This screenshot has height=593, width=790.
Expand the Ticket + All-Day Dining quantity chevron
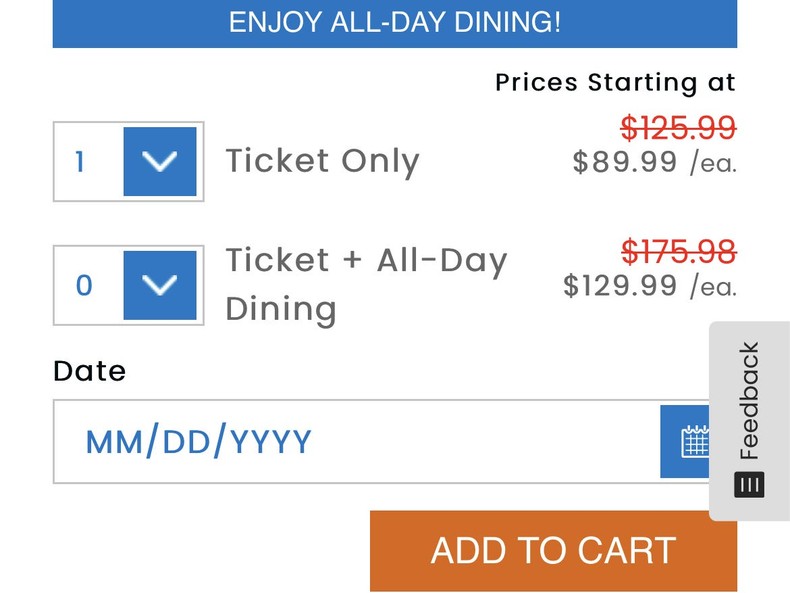(x=160, y=285)
